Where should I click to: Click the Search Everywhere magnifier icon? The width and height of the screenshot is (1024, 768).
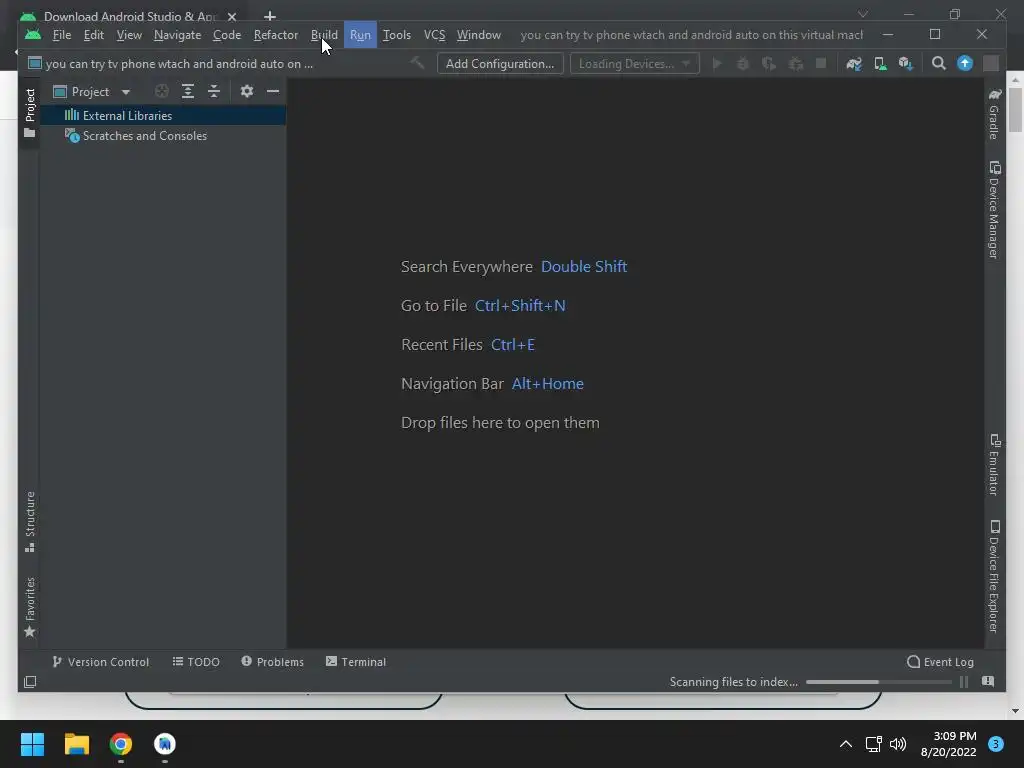click(938, 63)
